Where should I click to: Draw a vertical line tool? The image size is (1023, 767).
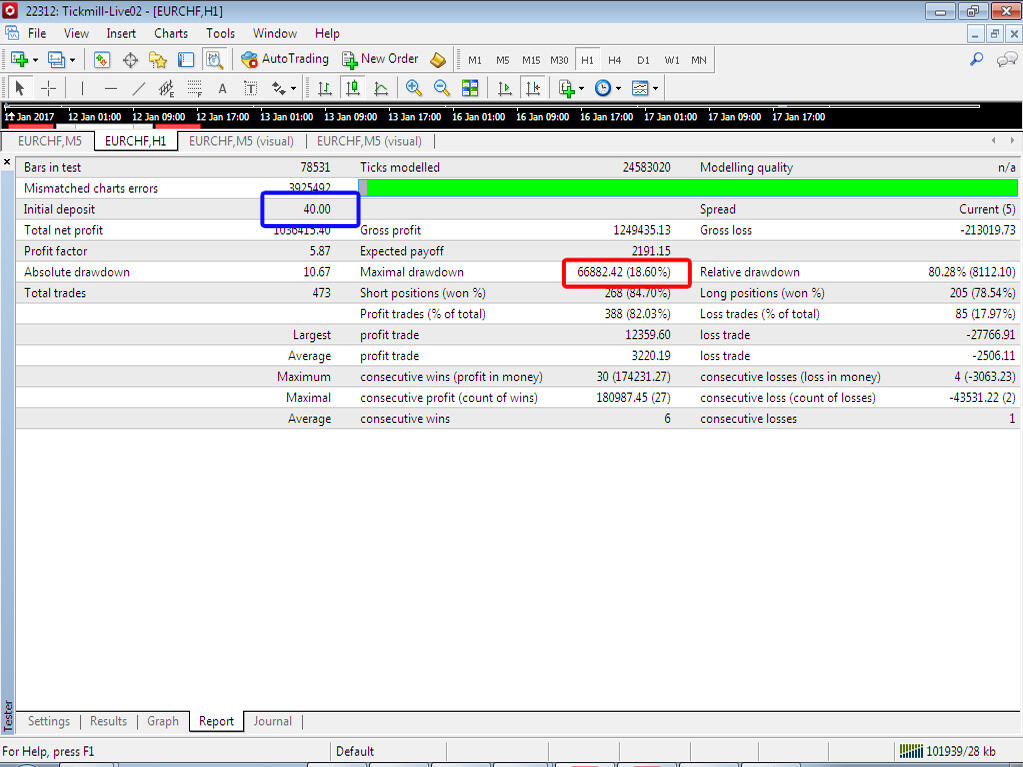82,88
